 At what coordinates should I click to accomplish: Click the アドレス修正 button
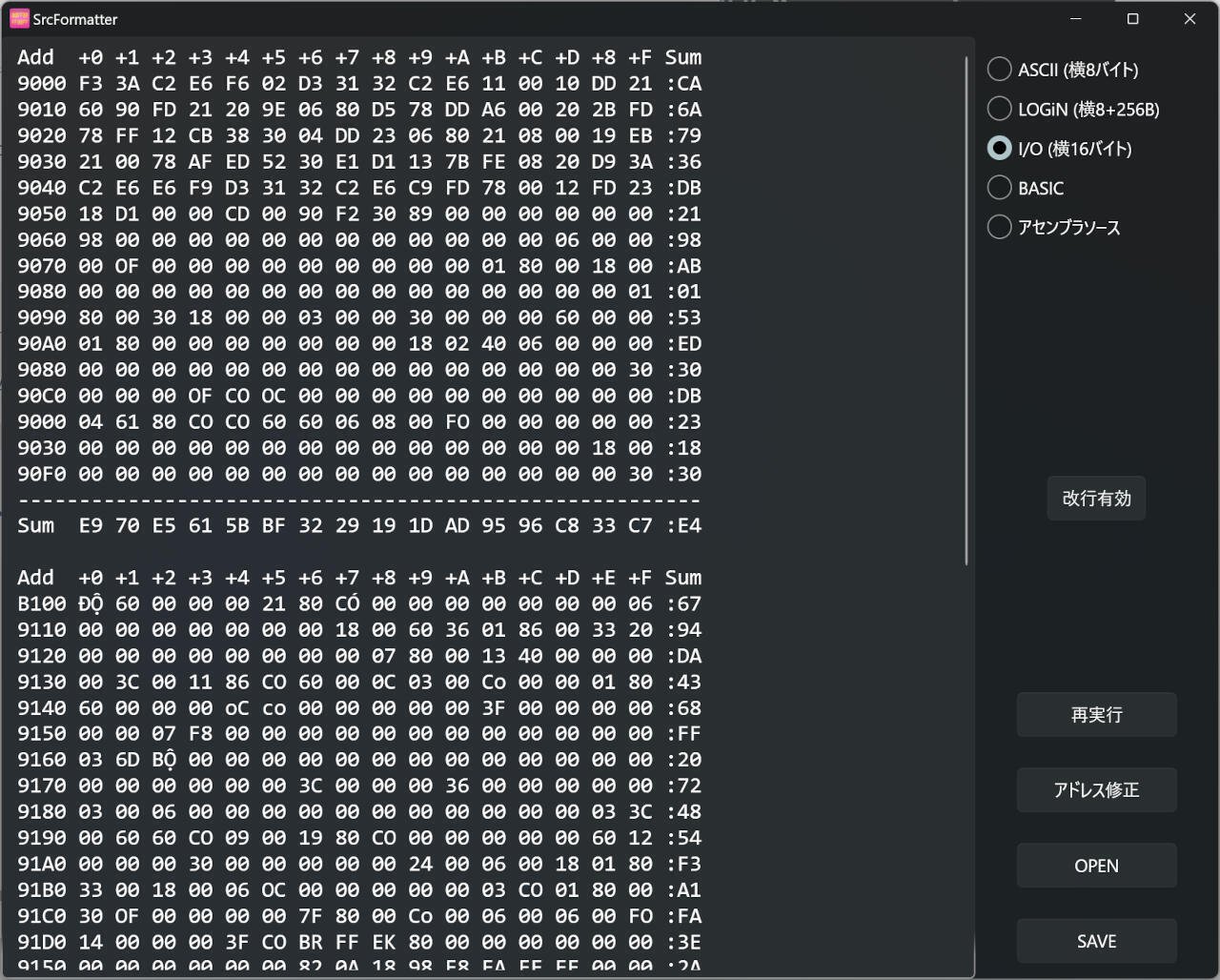coord(1096,790)
